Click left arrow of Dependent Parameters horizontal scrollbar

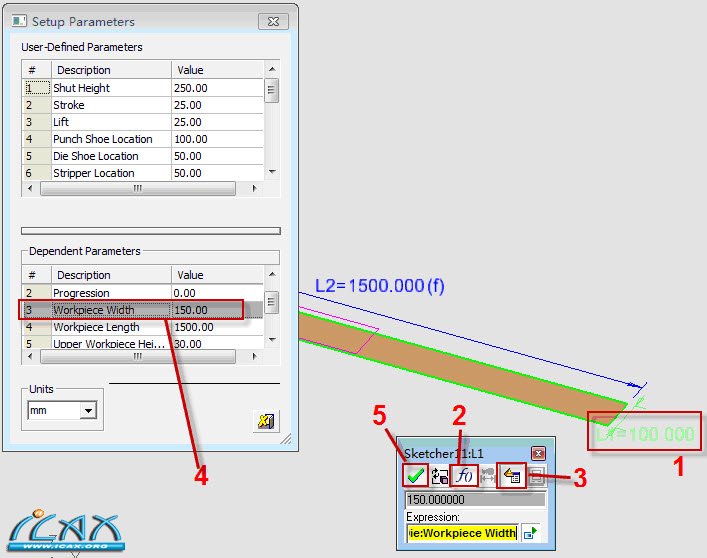click(x=30, y=357)
